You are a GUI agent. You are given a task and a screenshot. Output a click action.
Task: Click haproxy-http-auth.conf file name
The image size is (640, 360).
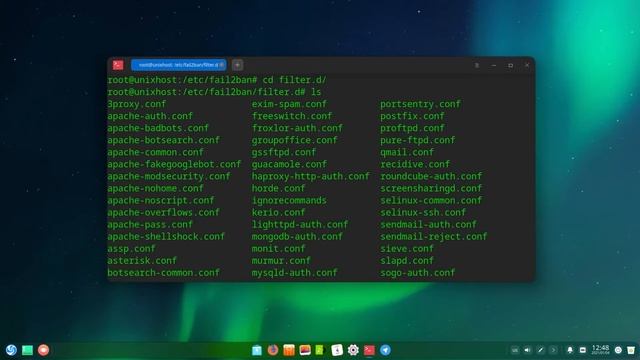pyautogui.click(x=311, y=176)
